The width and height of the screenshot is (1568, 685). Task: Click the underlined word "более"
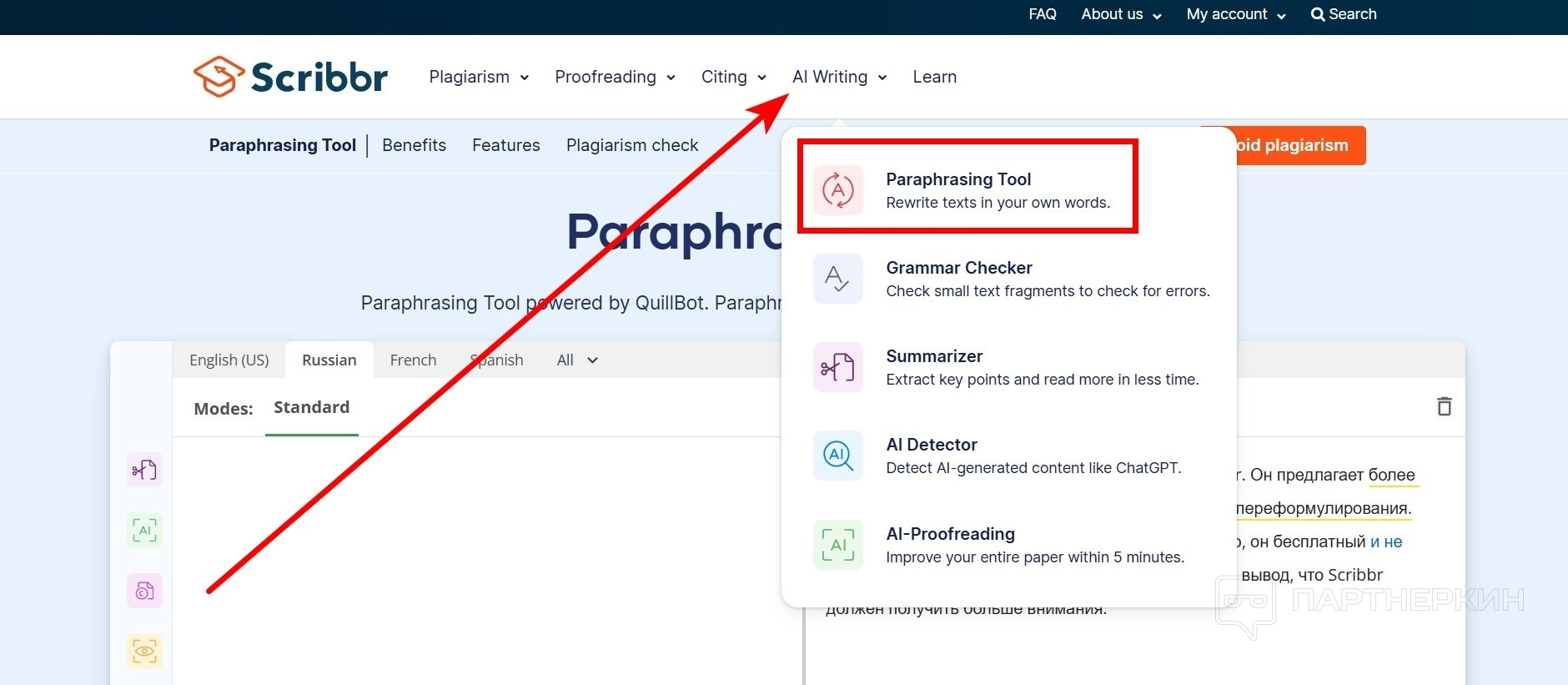1392,475
